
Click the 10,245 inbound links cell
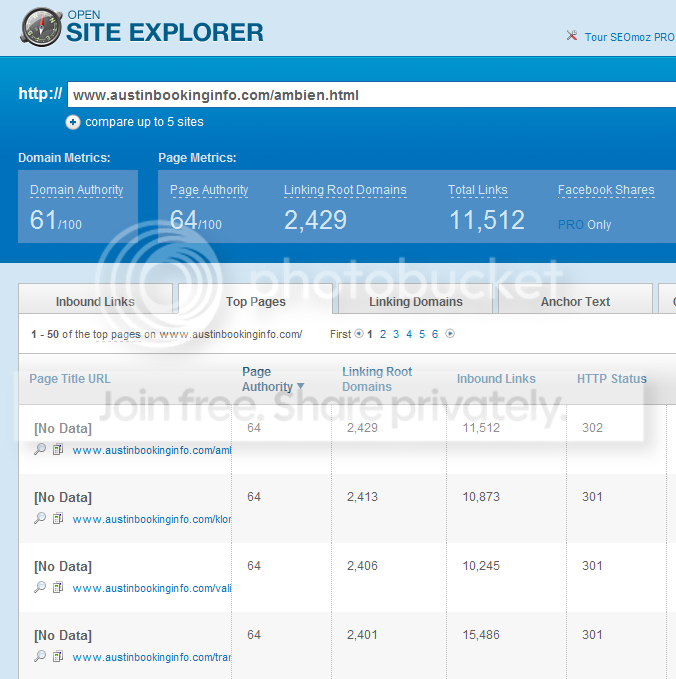[x=481, y=566]
